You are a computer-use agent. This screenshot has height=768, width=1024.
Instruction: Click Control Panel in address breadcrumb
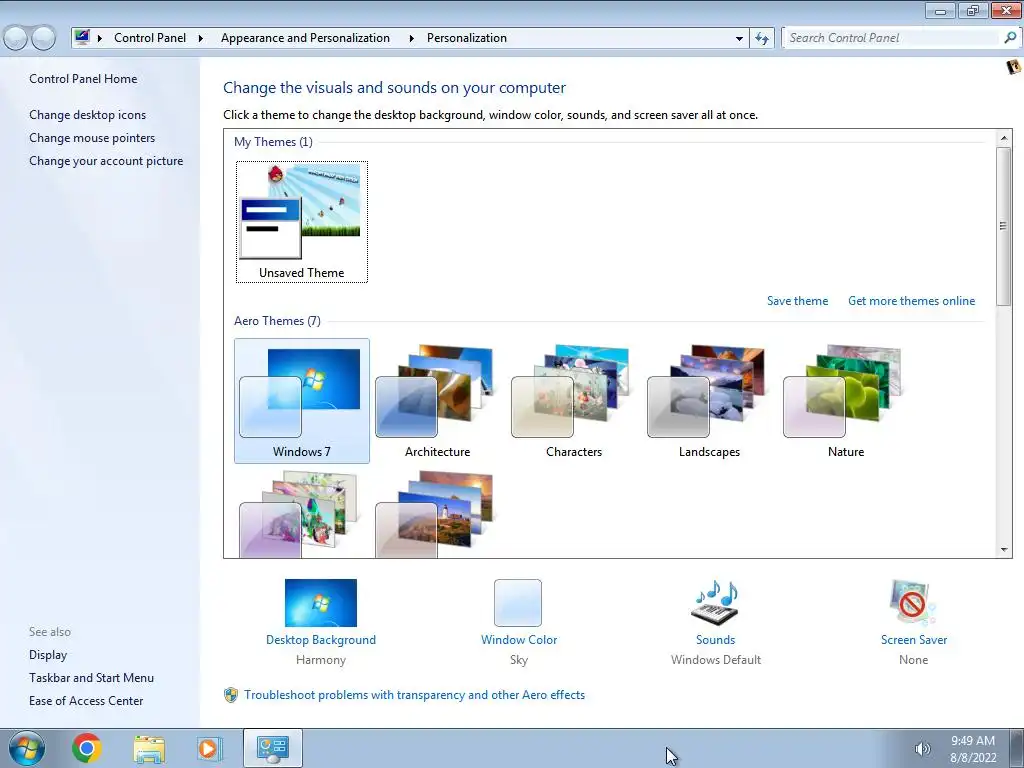click(x=150, y=38)
